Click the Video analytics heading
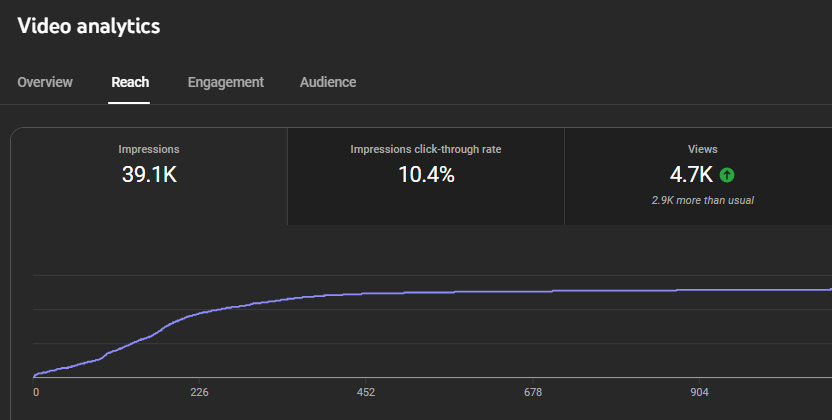Image resolution: width=832 pixels, height=420 pixels. point(89,26)
